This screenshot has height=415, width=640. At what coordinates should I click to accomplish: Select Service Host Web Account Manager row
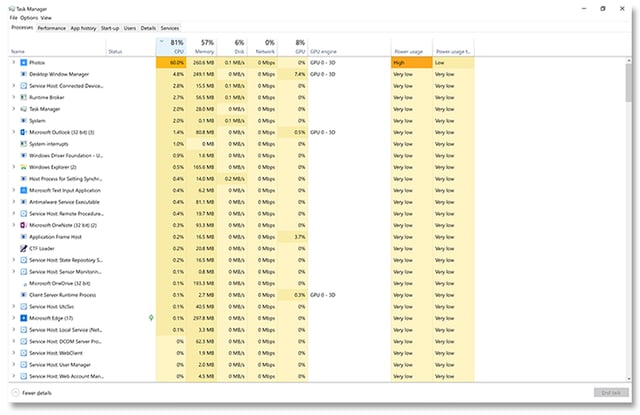coord(242,376)
